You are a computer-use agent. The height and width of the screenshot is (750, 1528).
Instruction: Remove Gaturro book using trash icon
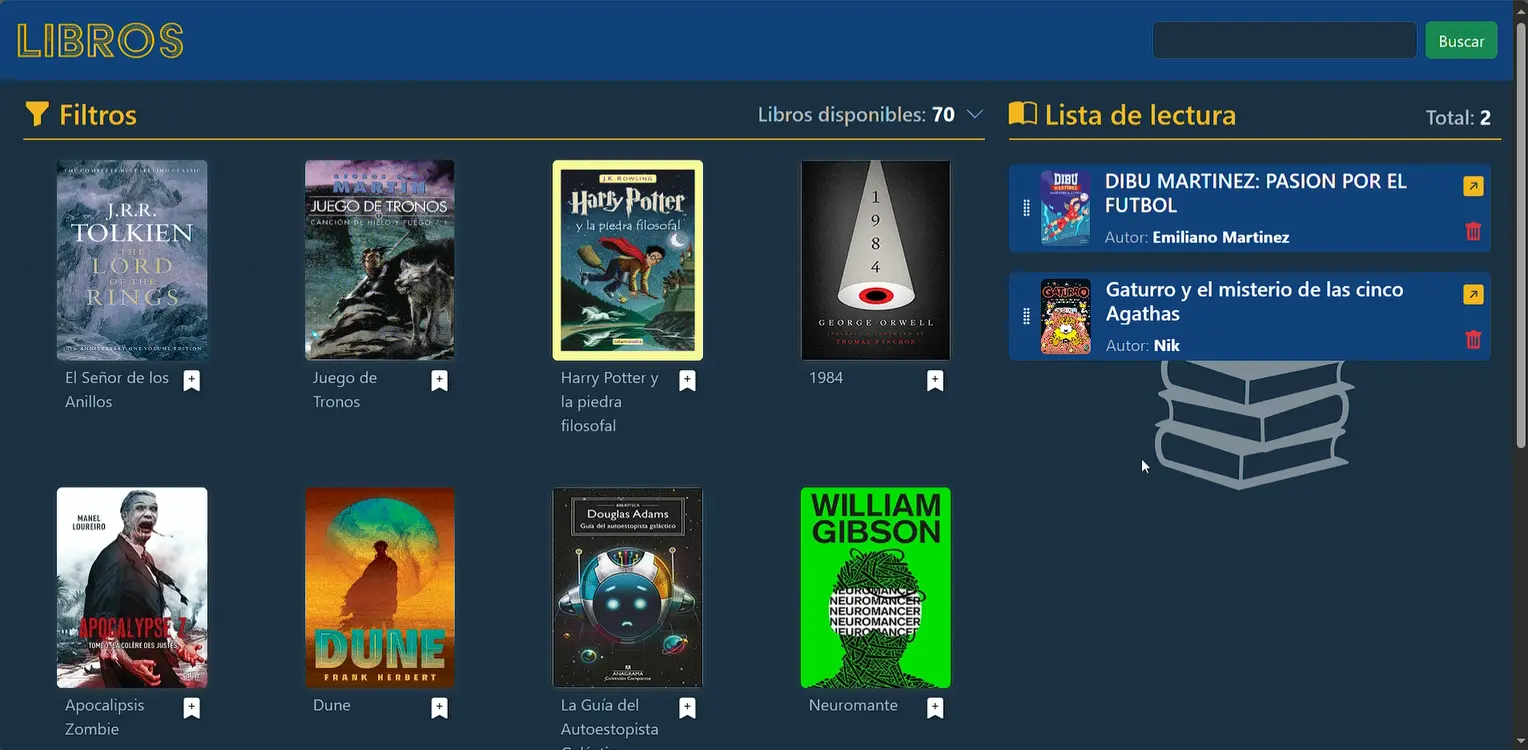(1473, 340)
